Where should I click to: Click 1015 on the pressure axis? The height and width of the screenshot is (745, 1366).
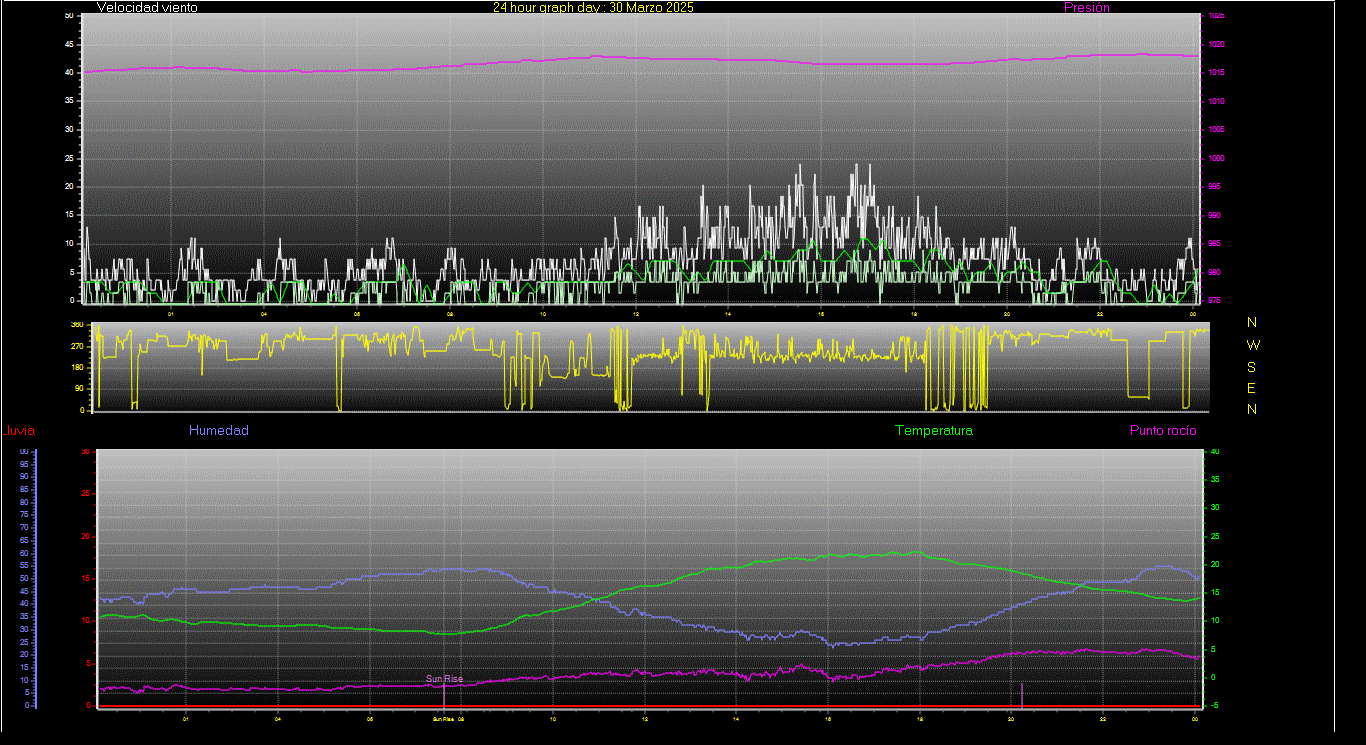1216,73
